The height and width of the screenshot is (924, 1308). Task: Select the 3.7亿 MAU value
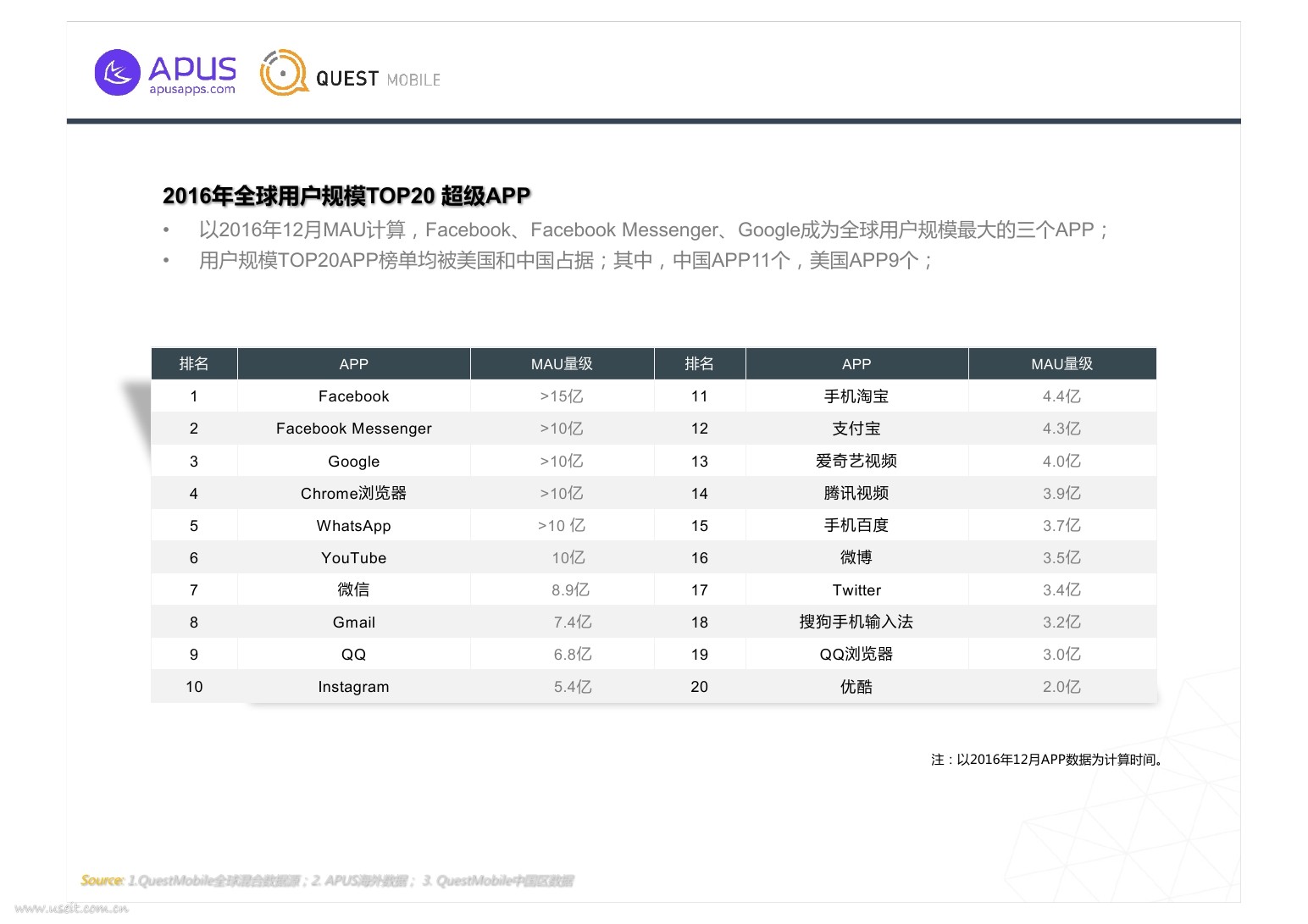pos(1061,525)
